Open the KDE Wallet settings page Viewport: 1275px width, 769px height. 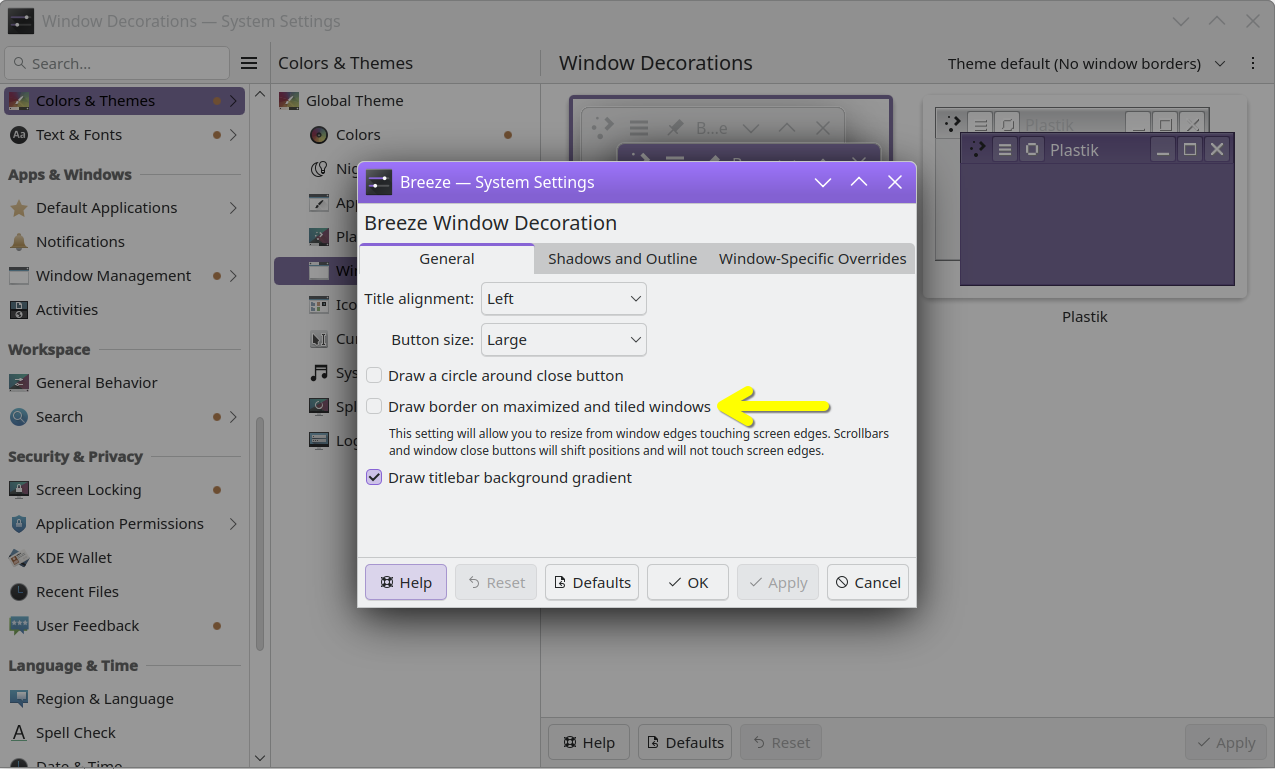pos(125,558)
